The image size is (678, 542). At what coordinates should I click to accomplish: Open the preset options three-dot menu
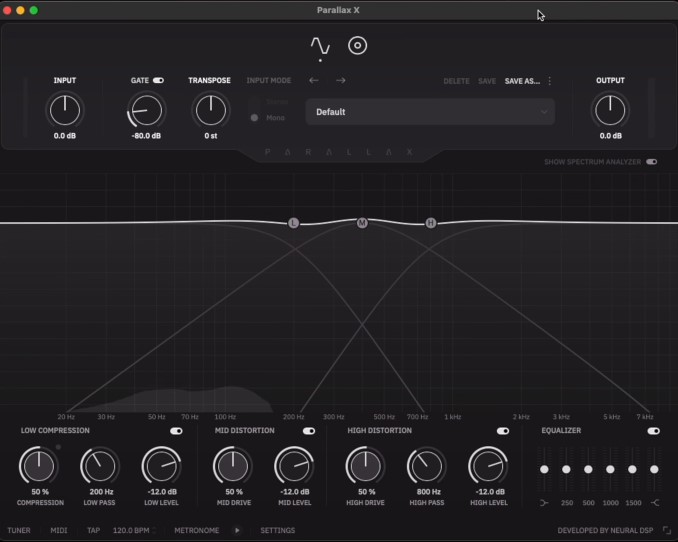click(x=550, y=81)
